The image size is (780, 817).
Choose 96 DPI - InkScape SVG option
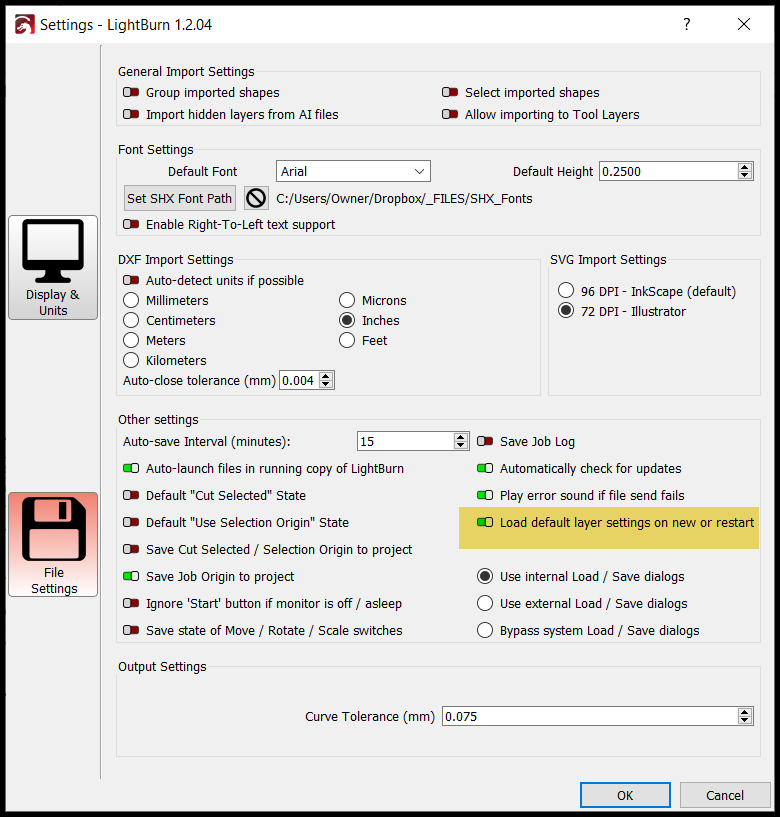(x=566, y=290)
